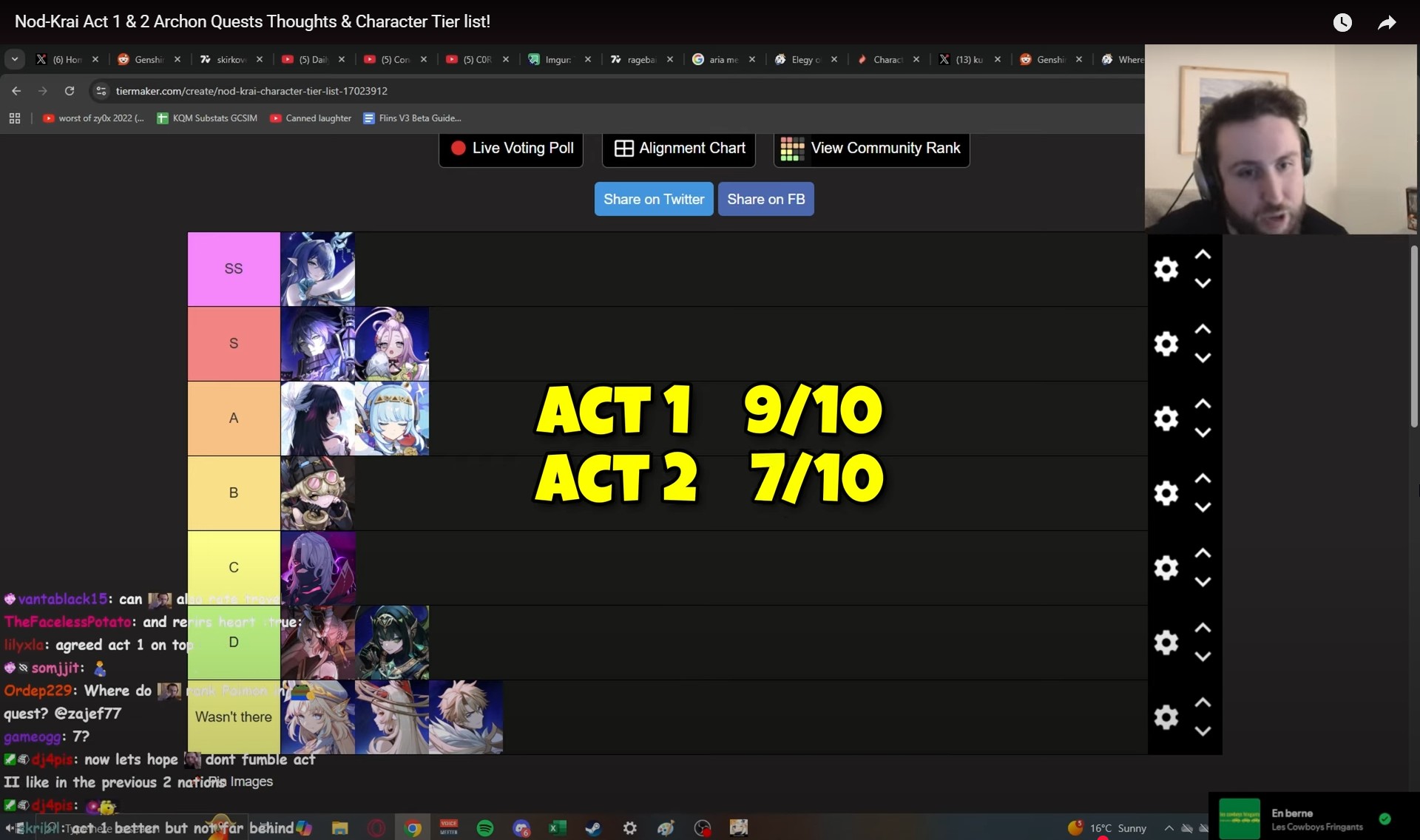Image resolution: width=1420 pixels, height=840 pixels.
Task: Select character thumbnail in SS tier
Action: click(x=317, y=269)
